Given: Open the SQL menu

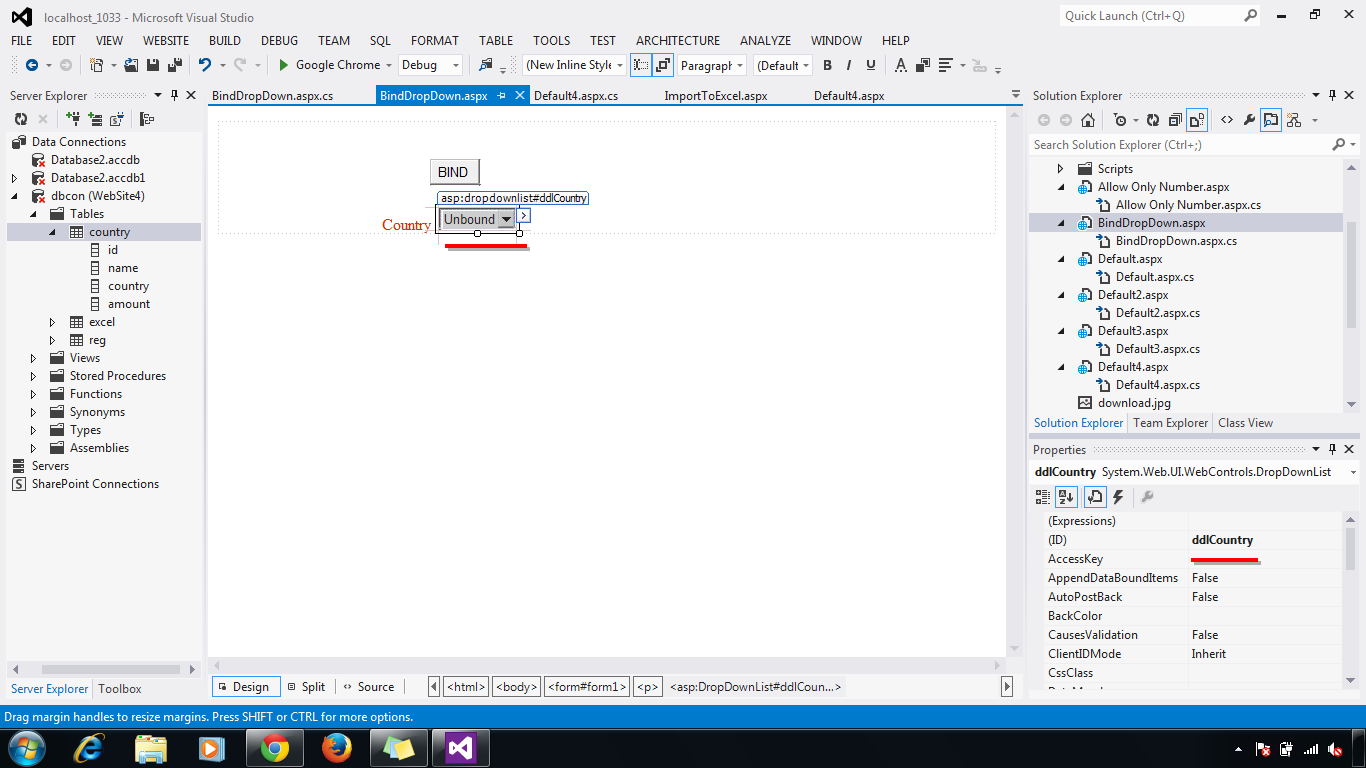Looking at the screenshot, I should point(379,41).
